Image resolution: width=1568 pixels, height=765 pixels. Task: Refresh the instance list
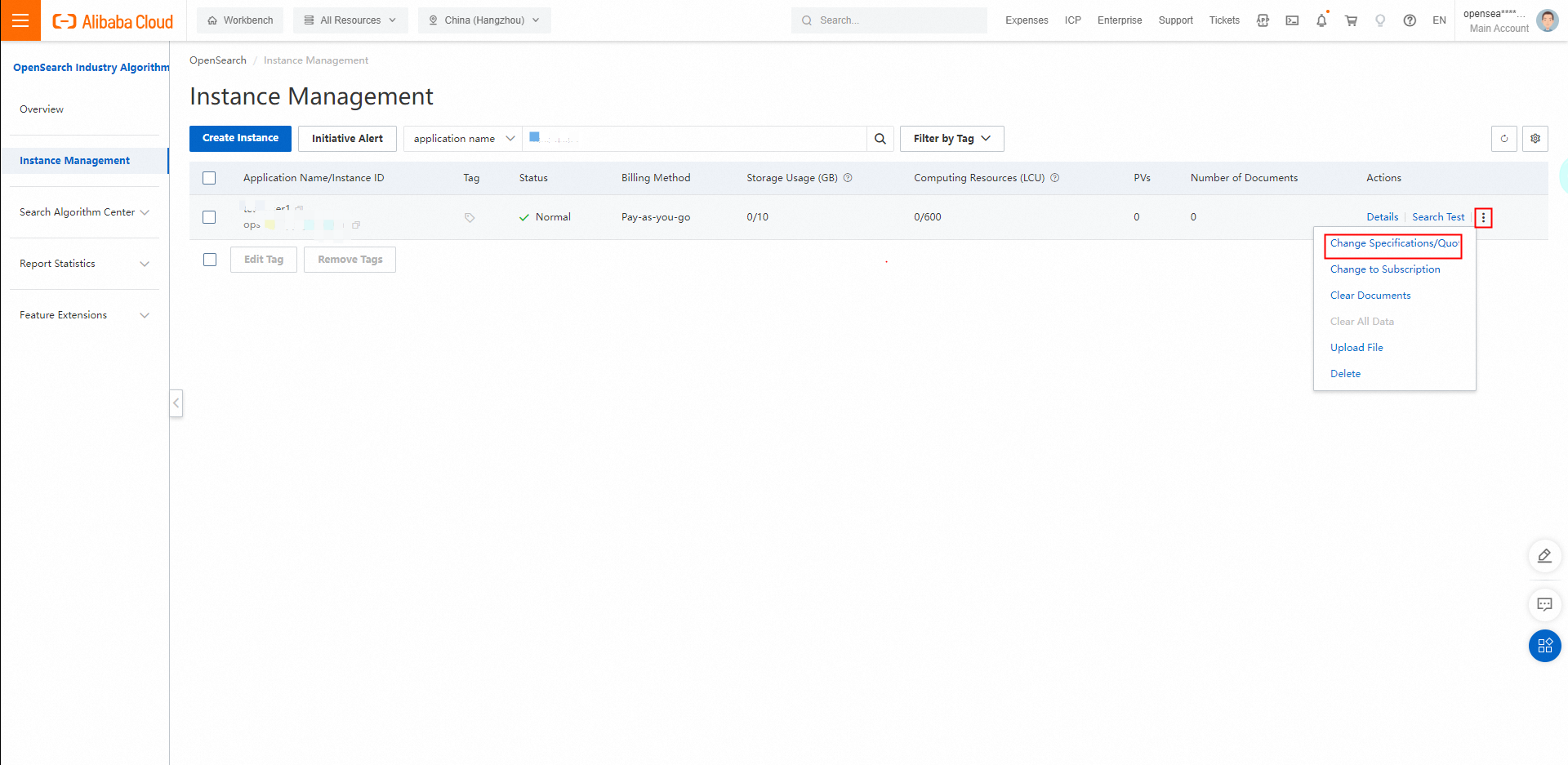[1504, 139]
